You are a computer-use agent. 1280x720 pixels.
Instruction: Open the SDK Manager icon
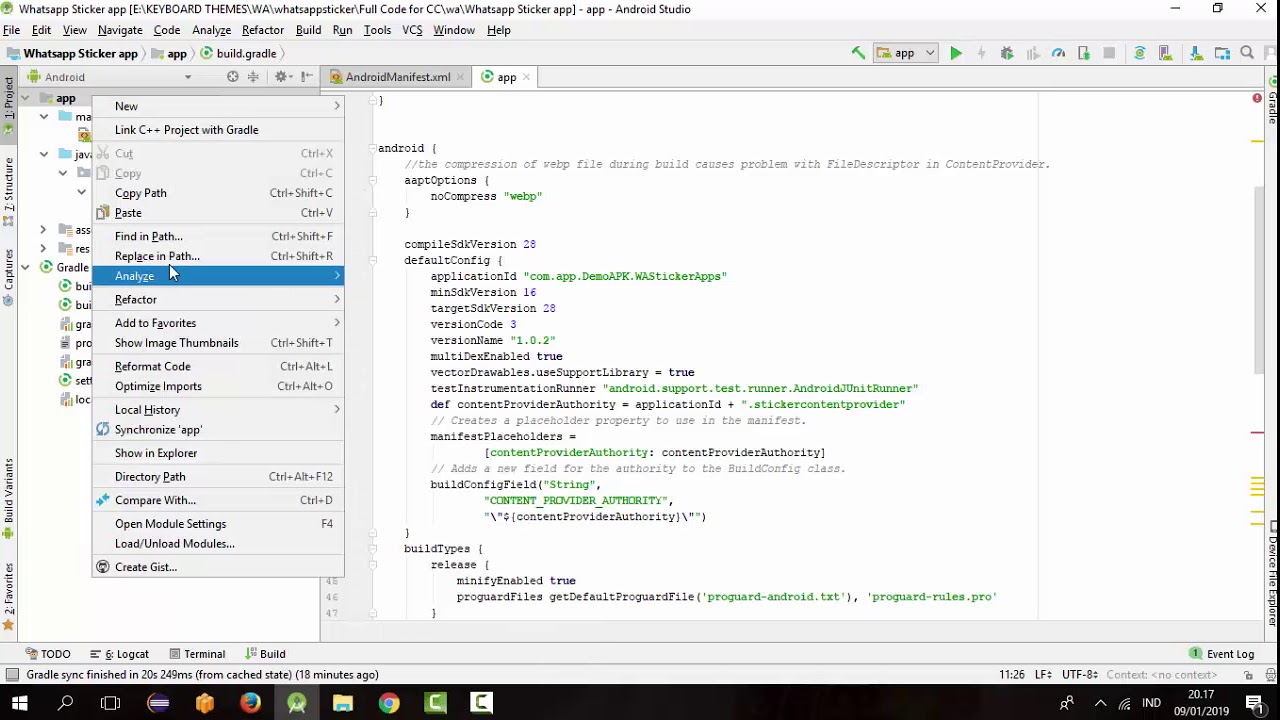pyautogui.click(x=1196, y=53)
